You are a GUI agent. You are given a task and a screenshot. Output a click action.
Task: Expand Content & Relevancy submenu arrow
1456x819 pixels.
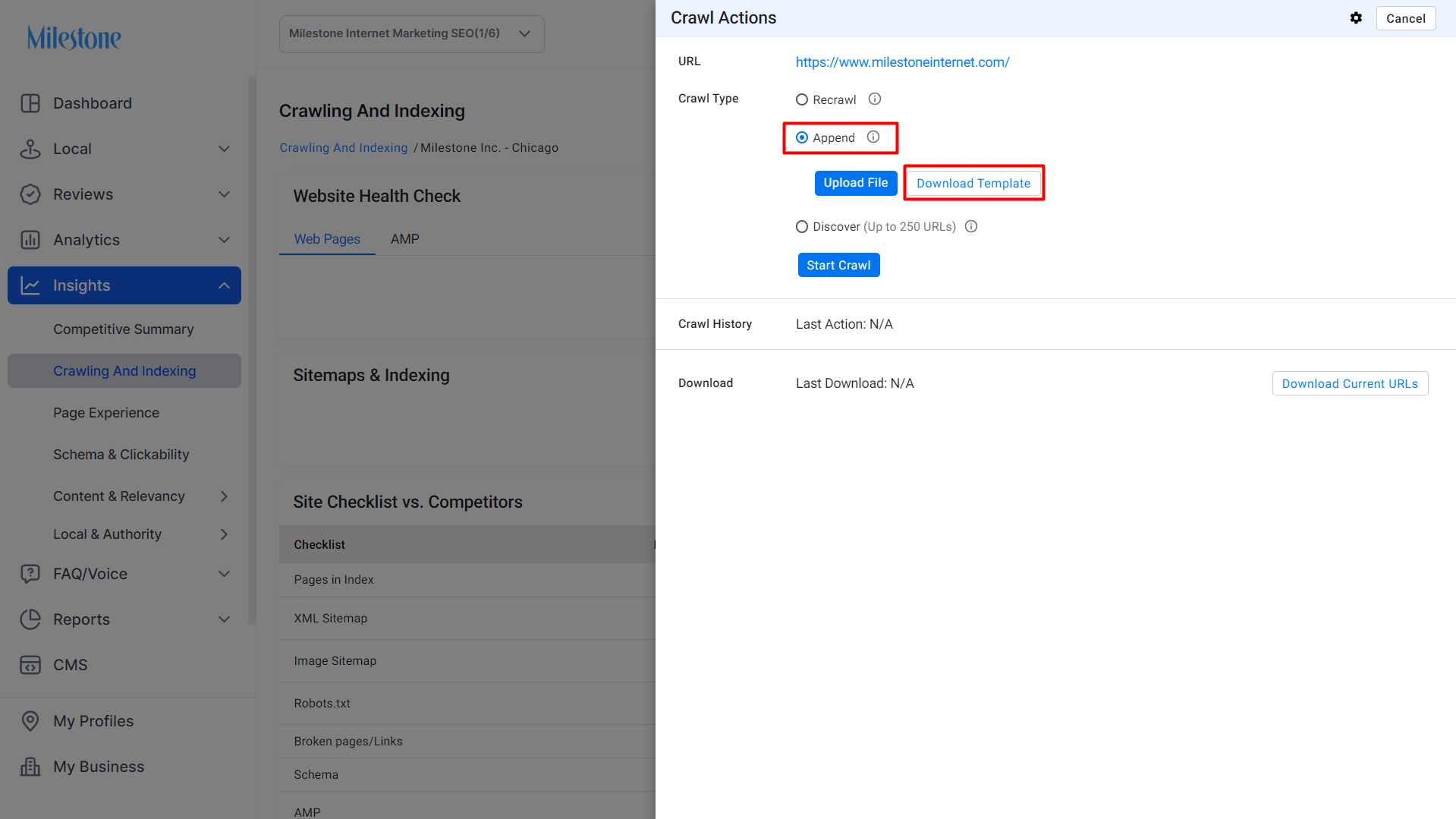pyautogui.click(x=224, y=496)
